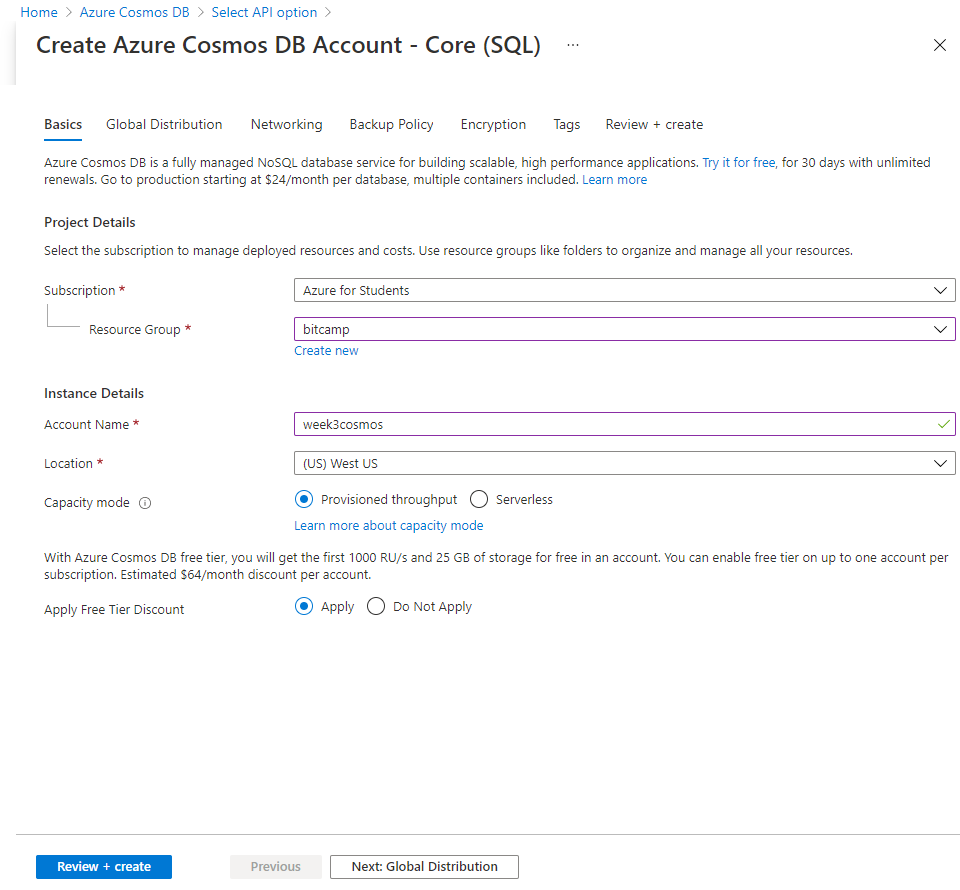Go to the Tags tab
This screenshot has height=890, width=960.
coord(567,124)
